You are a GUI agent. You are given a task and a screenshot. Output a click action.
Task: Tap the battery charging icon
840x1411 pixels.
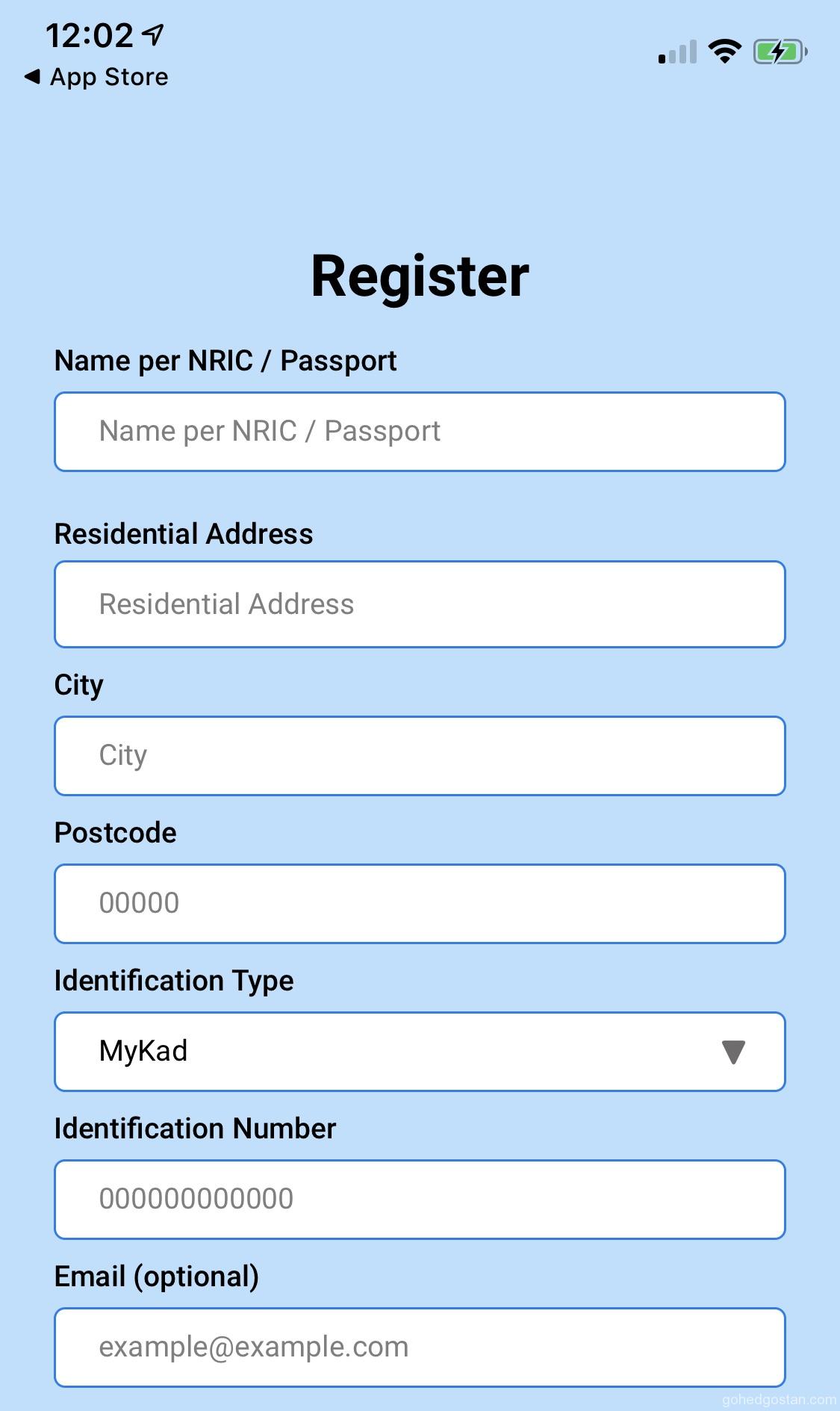(x=780, y=52)
